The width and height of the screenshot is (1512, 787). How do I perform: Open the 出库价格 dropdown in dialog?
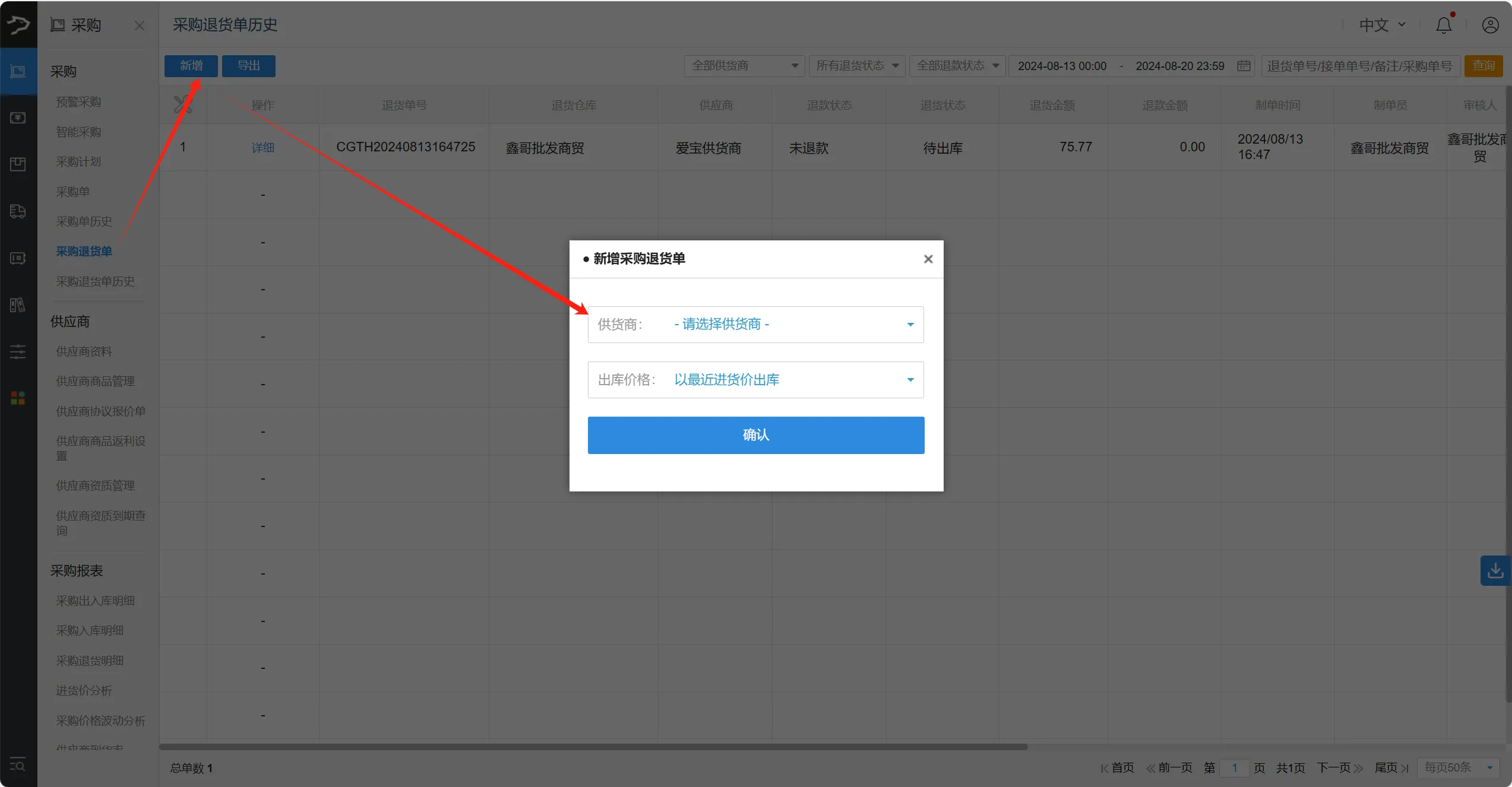tap(755, 380)
